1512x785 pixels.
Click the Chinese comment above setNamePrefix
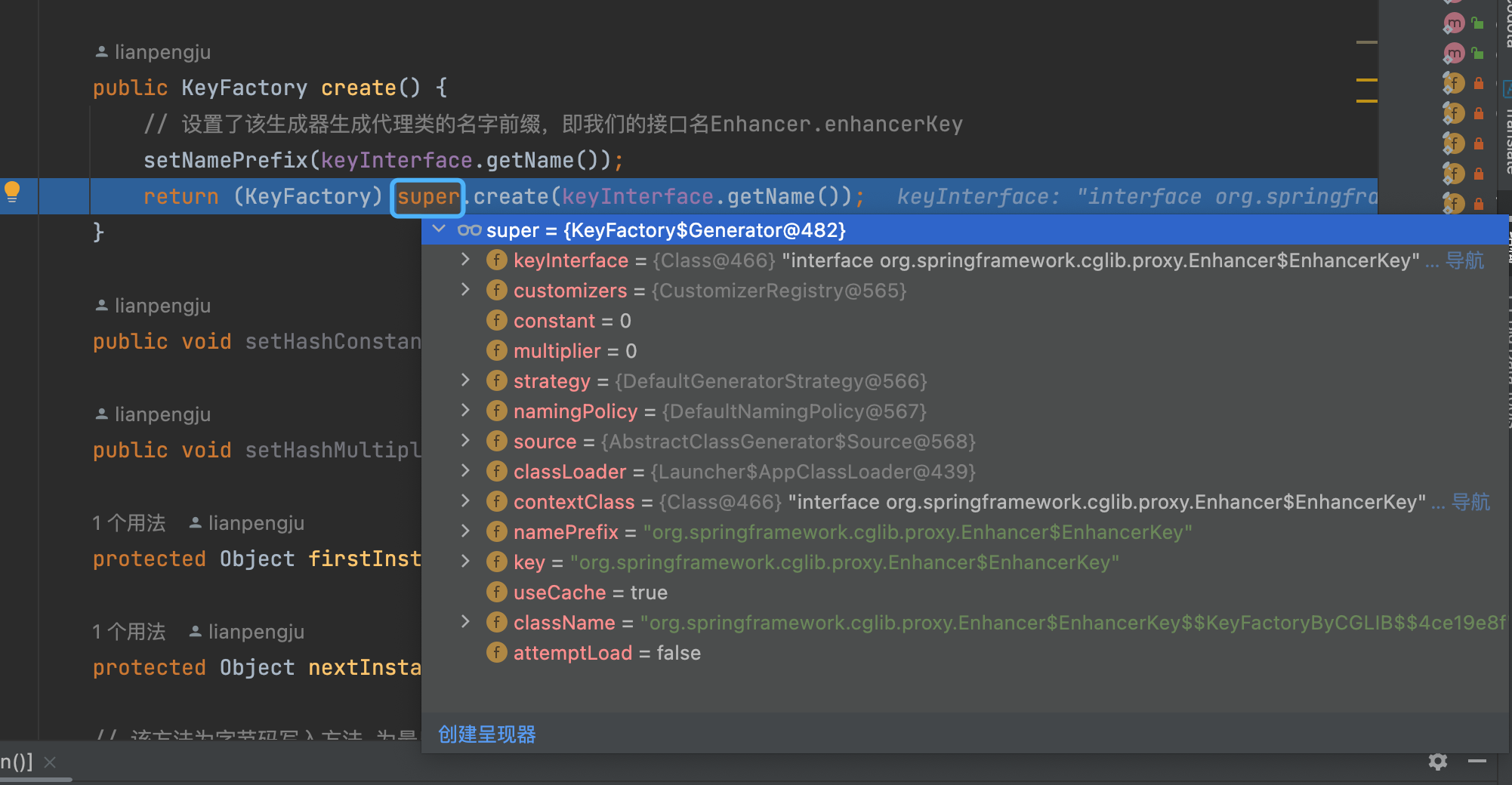tap(553, 124)
